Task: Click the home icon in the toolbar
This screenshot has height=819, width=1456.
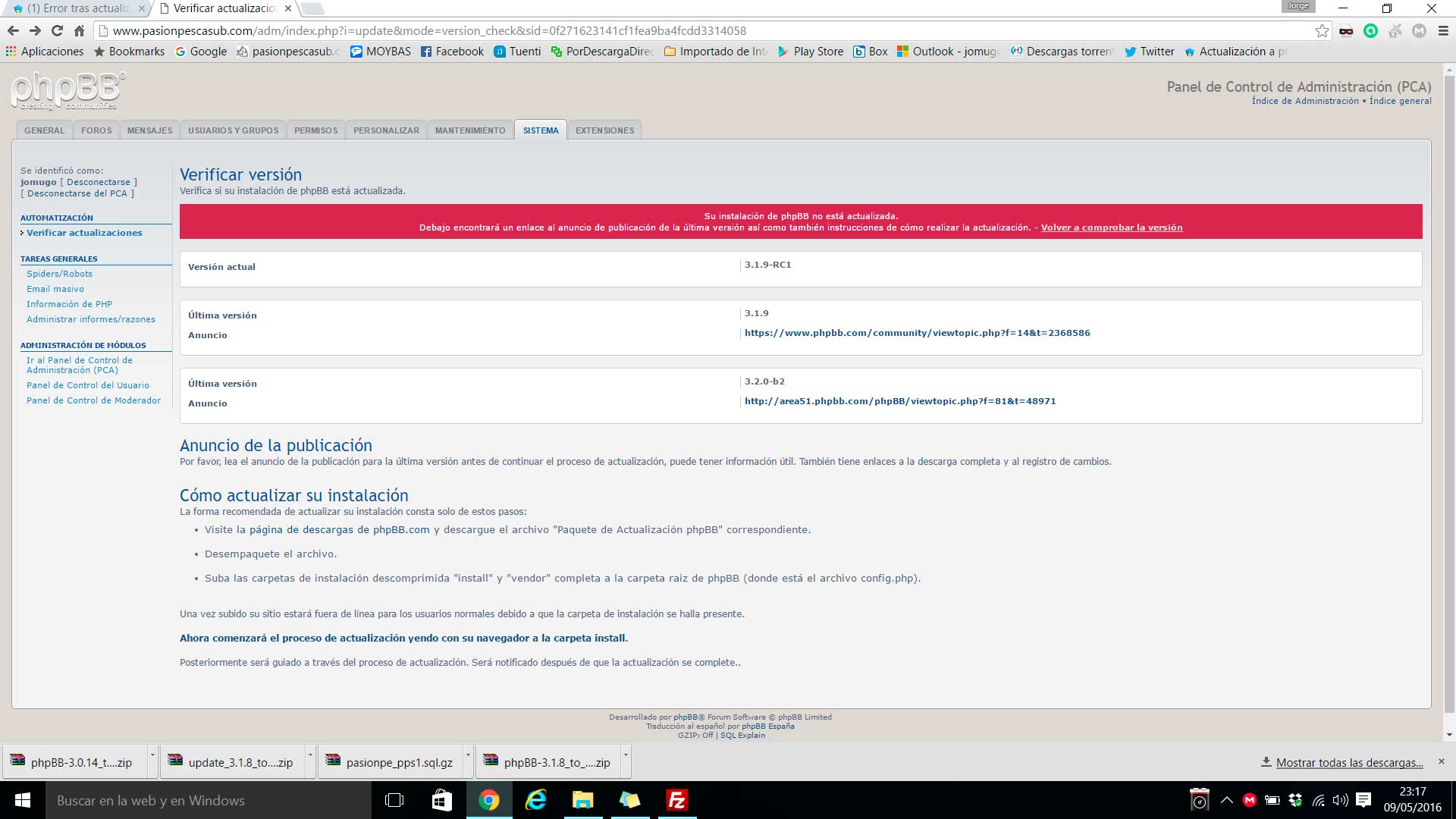Action: 79,31
